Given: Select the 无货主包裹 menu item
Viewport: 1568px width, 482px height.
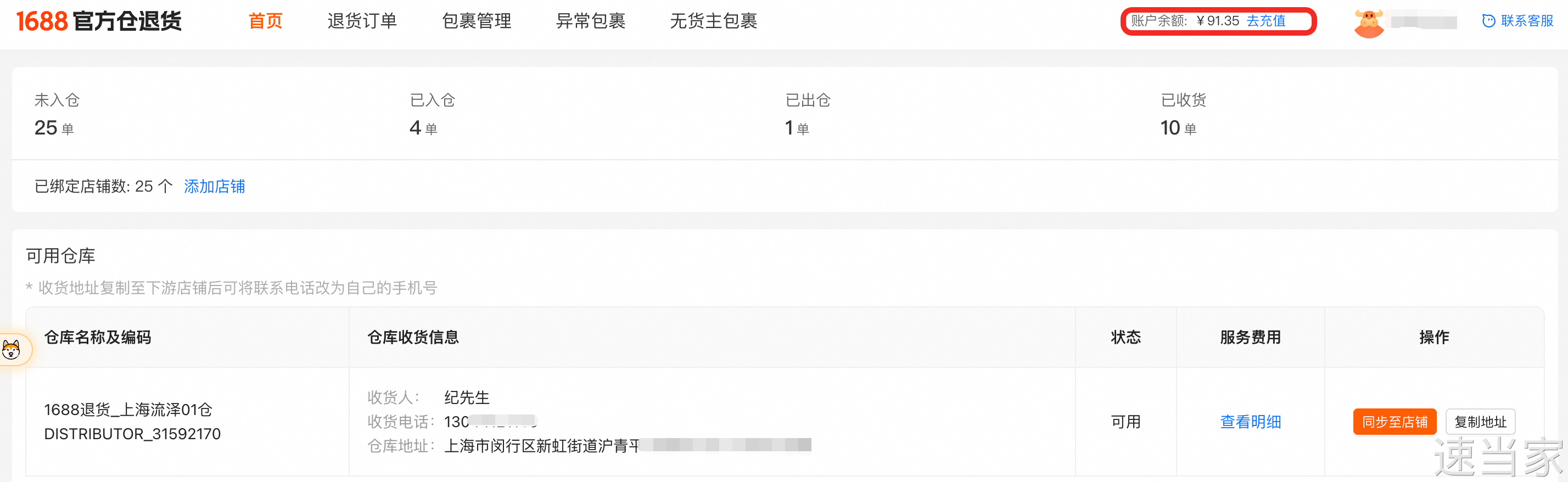Looking at the screenshot, I should (x=713, y=21).
